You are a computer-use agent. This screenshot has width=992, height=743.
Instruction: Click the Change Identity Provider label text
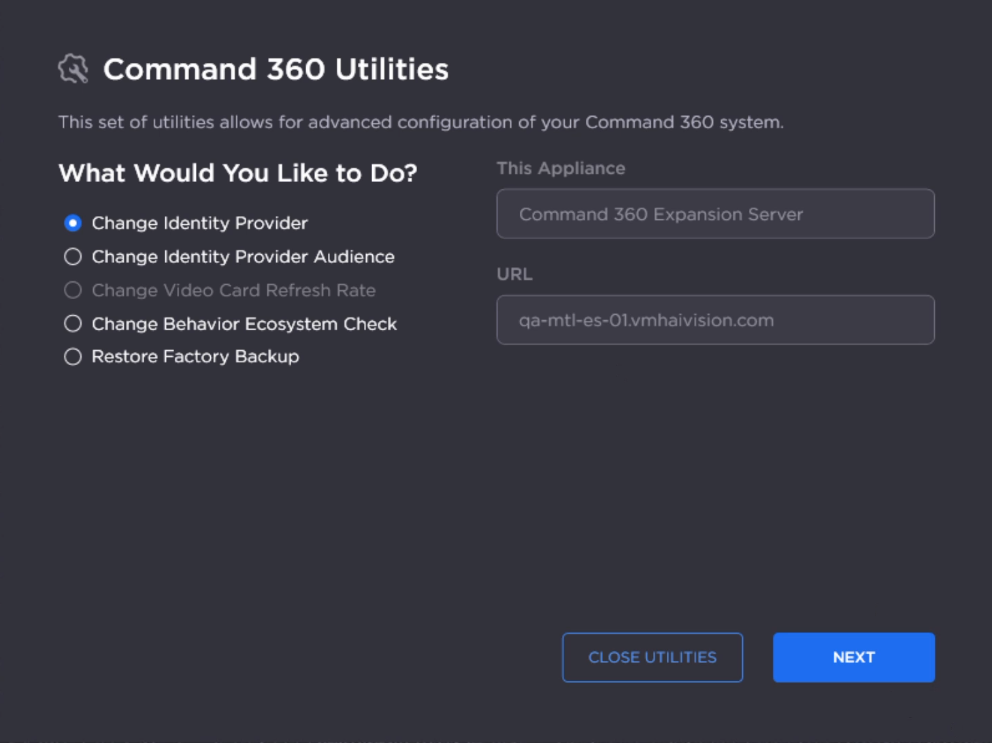point(199,223)
